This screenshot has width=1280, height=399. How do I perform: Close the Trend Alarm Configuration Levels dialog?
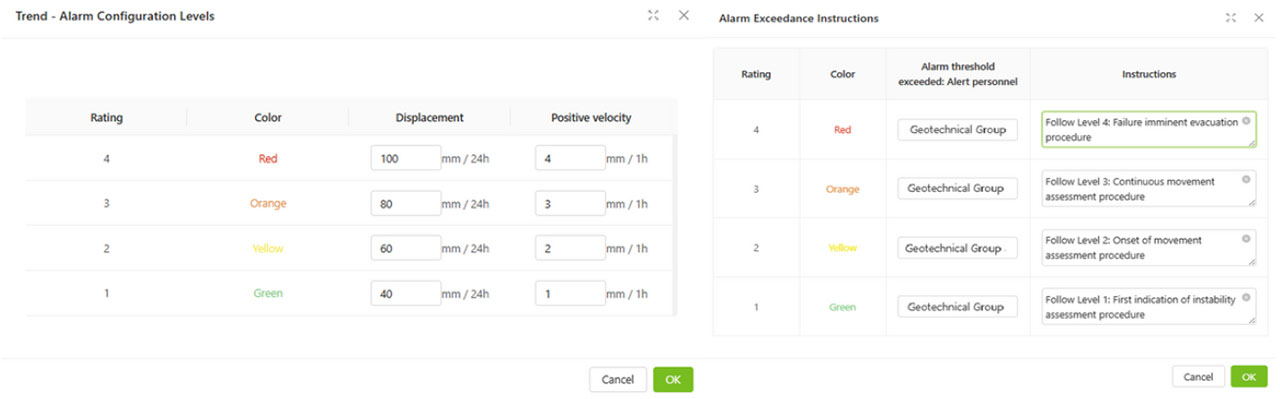(684, 16)
